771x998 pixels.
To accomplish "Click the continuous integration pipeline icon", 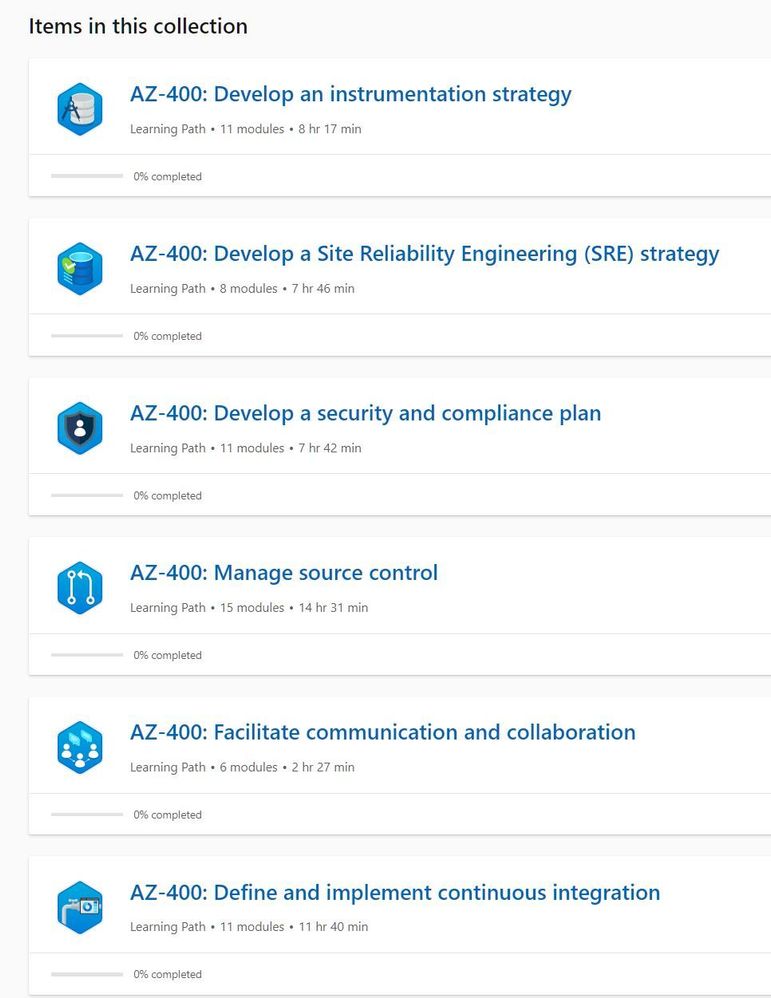I will (80, 907).
